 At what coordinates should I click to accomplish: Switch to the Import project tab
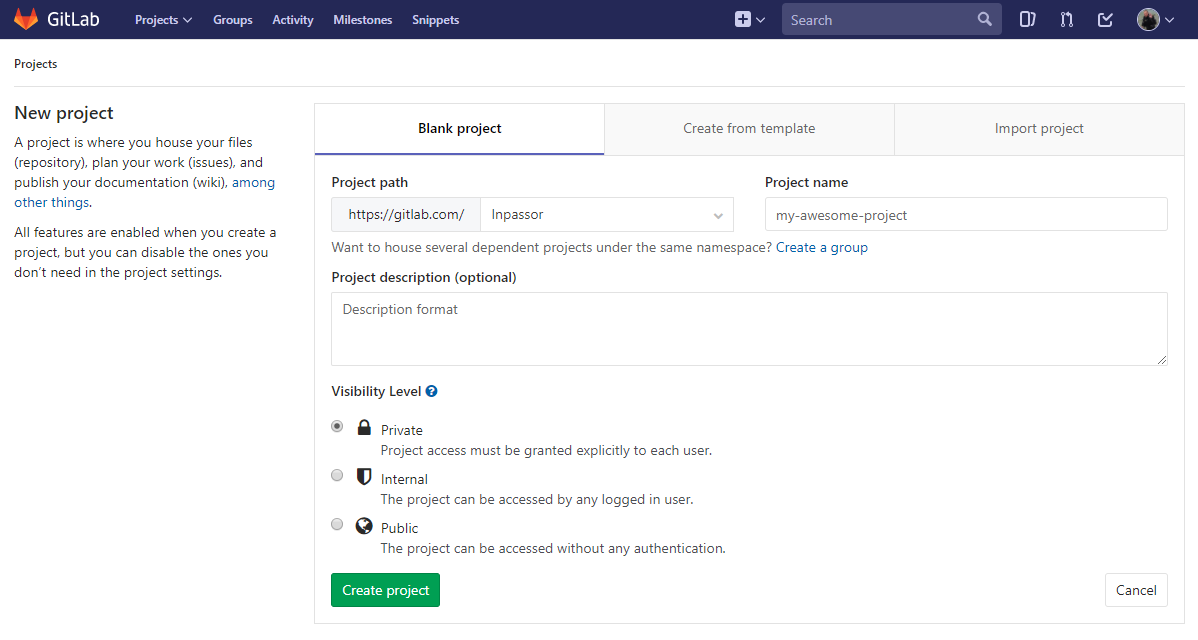coord(1039,129)
